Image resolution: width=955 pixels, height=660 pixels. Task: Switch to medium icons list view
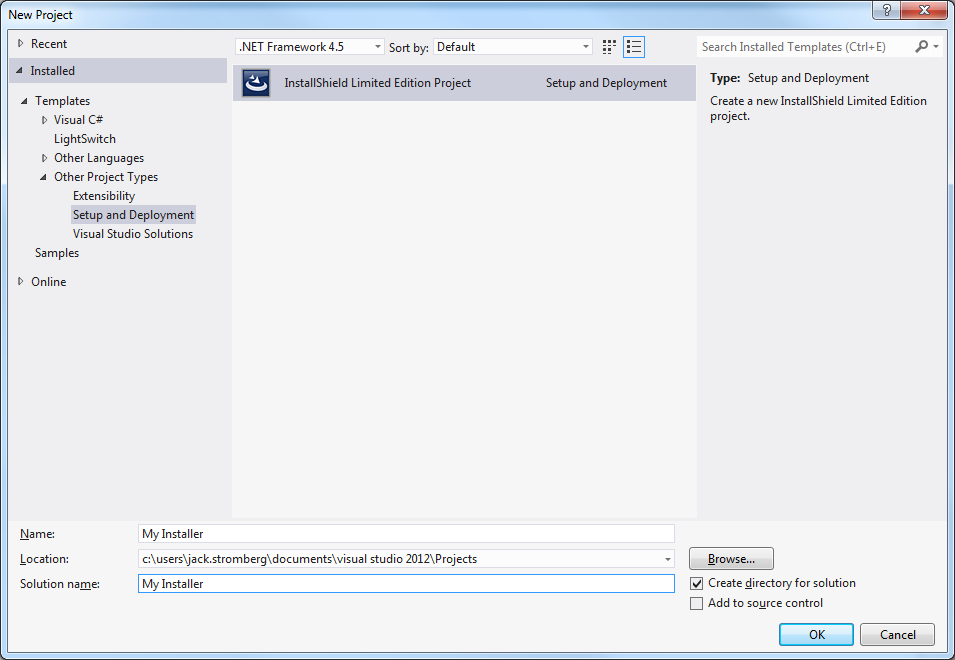coord(634,47)
